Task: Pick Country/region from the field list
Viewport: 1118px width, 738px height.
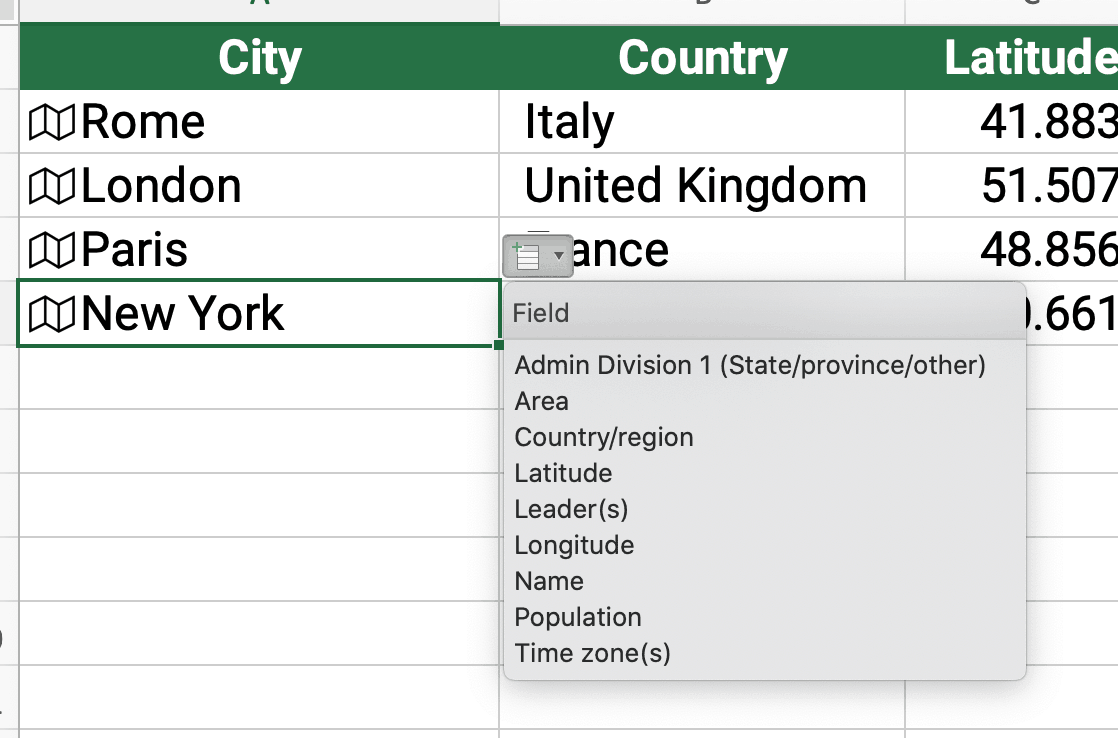Action: click(x=604, y=437)
